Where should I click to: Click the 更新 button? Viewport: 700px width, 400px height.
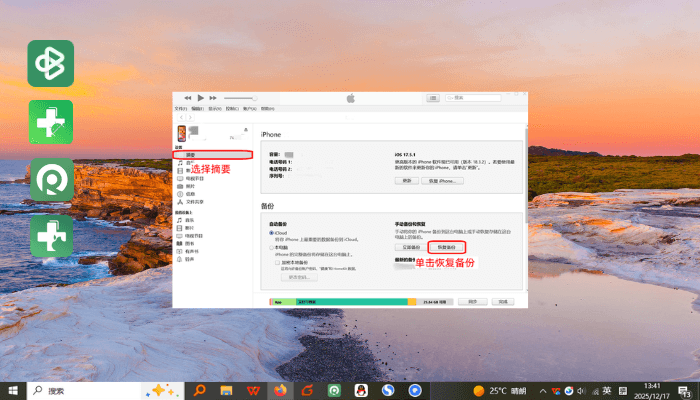tap(407, 181)
